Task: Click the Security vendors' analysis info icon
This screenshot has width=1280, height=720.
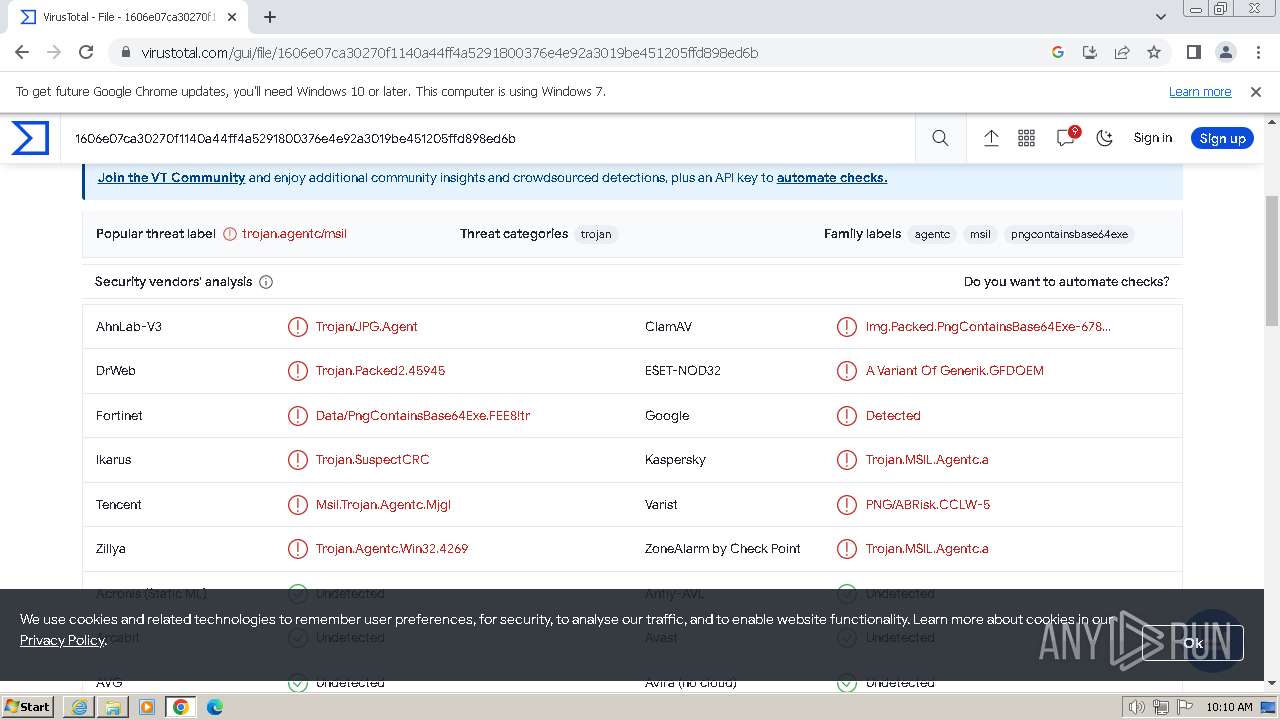Action: click(x=266, y=282)
